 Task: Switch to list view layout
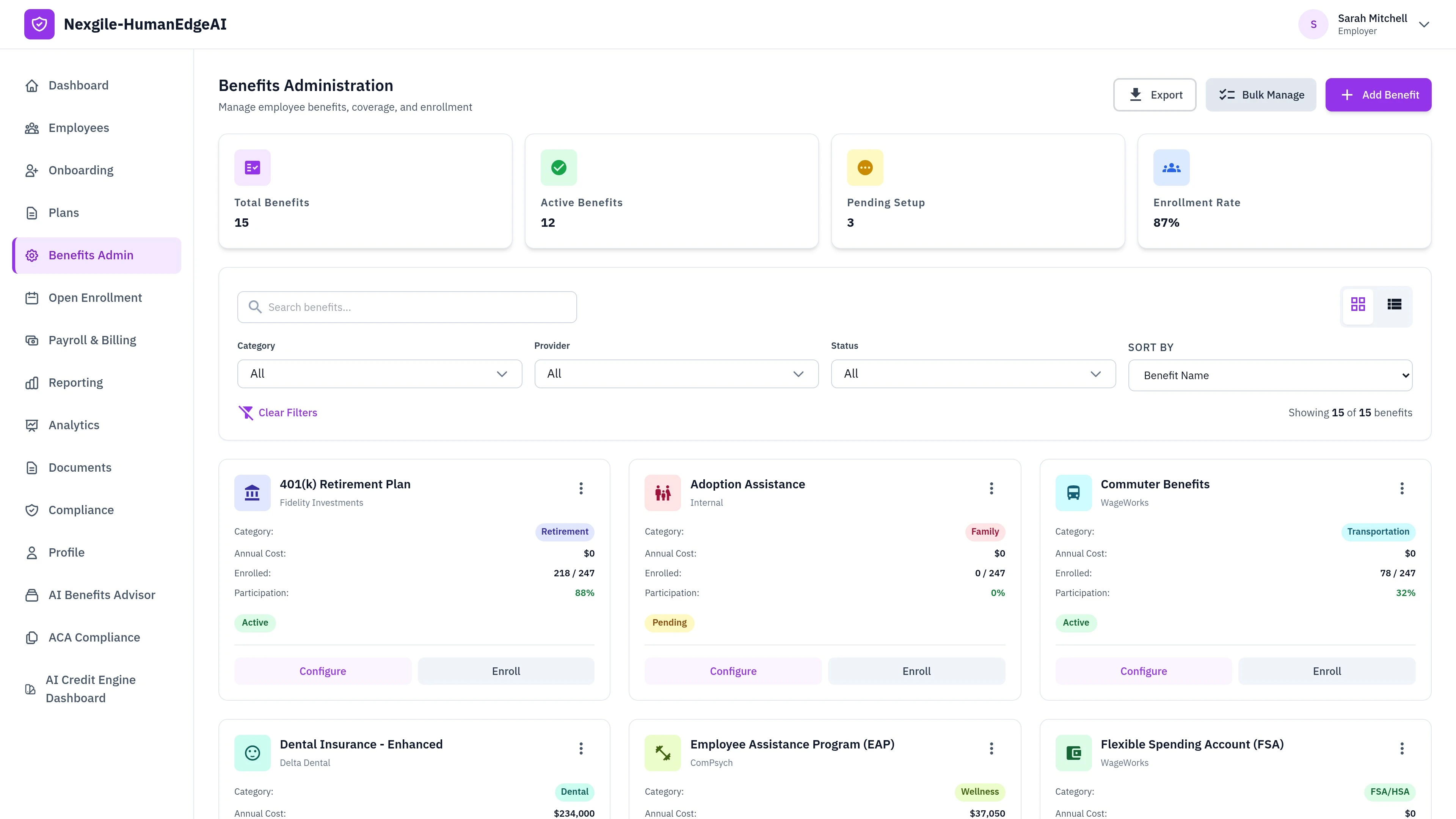(1395, 304)
